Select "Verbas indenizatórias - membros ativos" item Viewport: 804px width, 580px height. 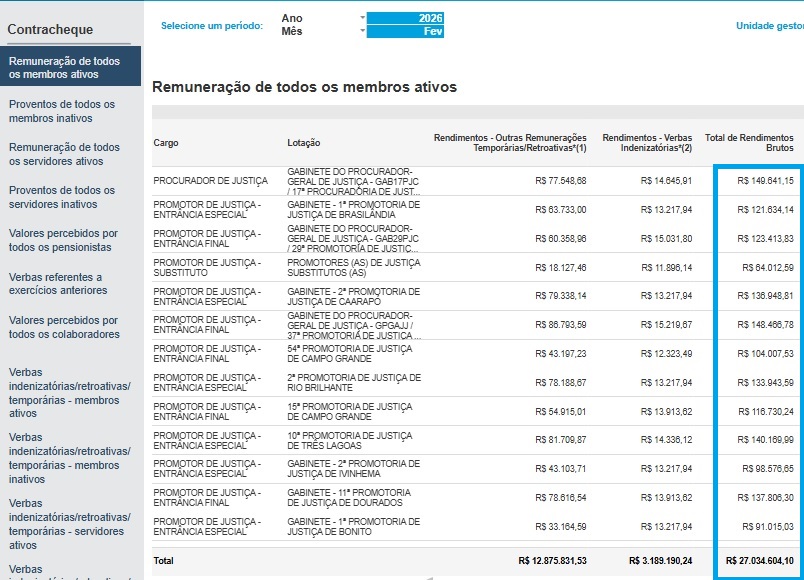[64, 393]
